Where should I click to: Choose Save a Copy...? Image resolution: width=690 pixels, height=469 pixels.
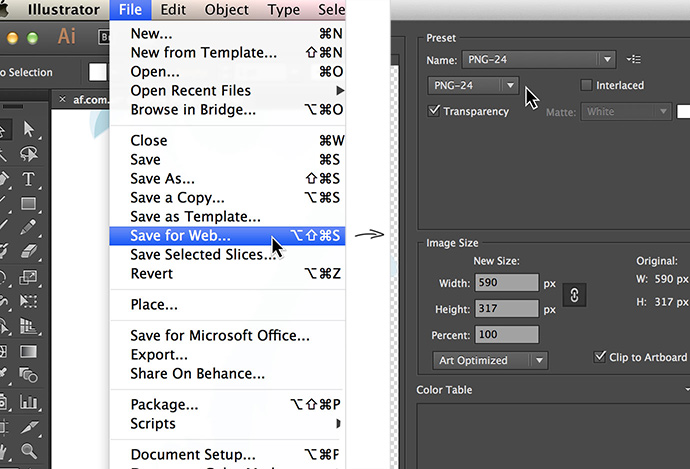pos(227,198)
